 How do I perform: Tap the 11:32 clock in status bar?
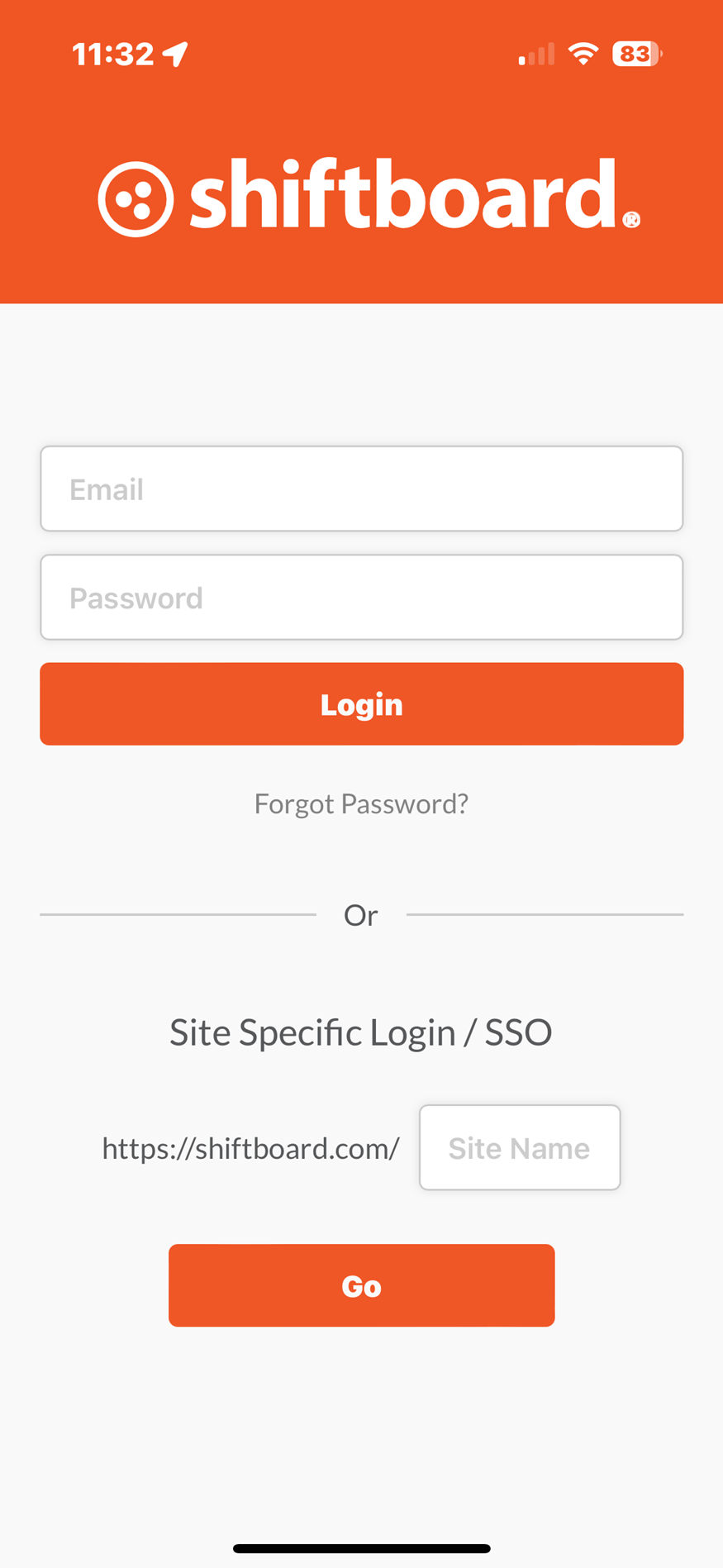coord(113,55)
